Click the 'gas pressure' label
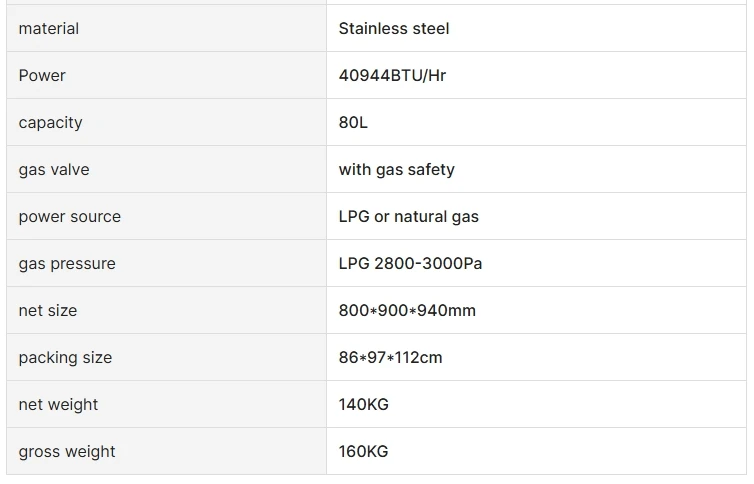 tap(67, 263)
